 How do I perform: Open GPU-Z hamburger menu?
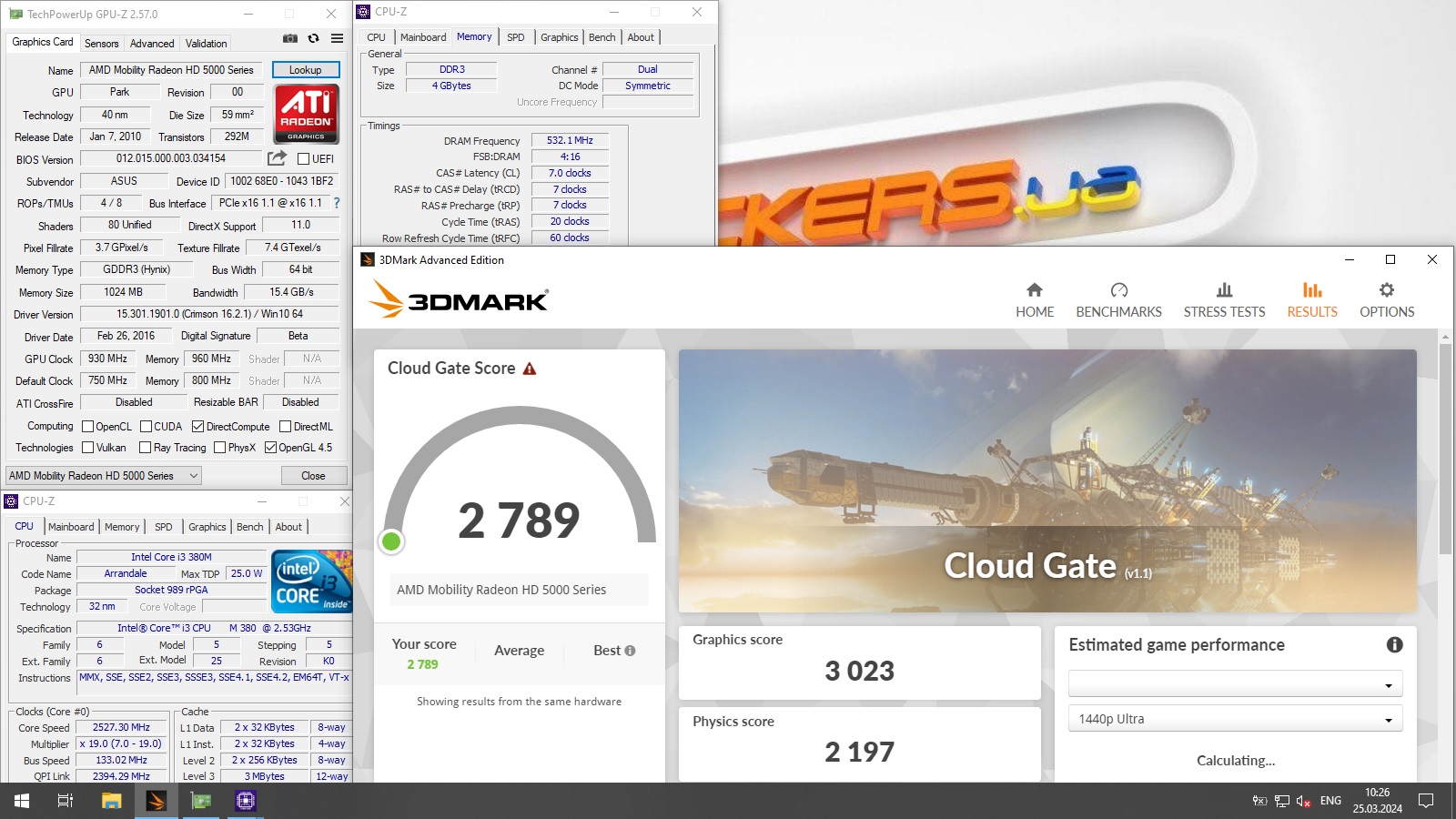point(337,38)
